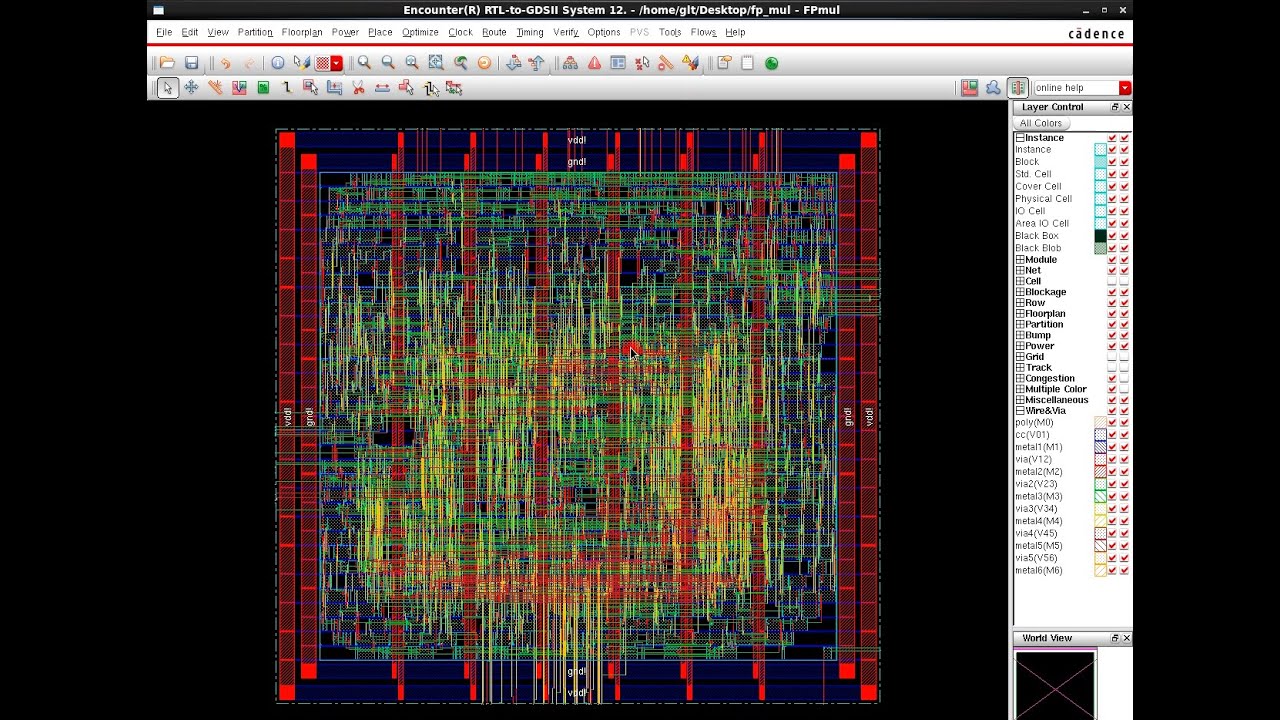Open the red violation warning triangle icon
Viewport: 1280px width, 720px height.
tap(594, 63)
